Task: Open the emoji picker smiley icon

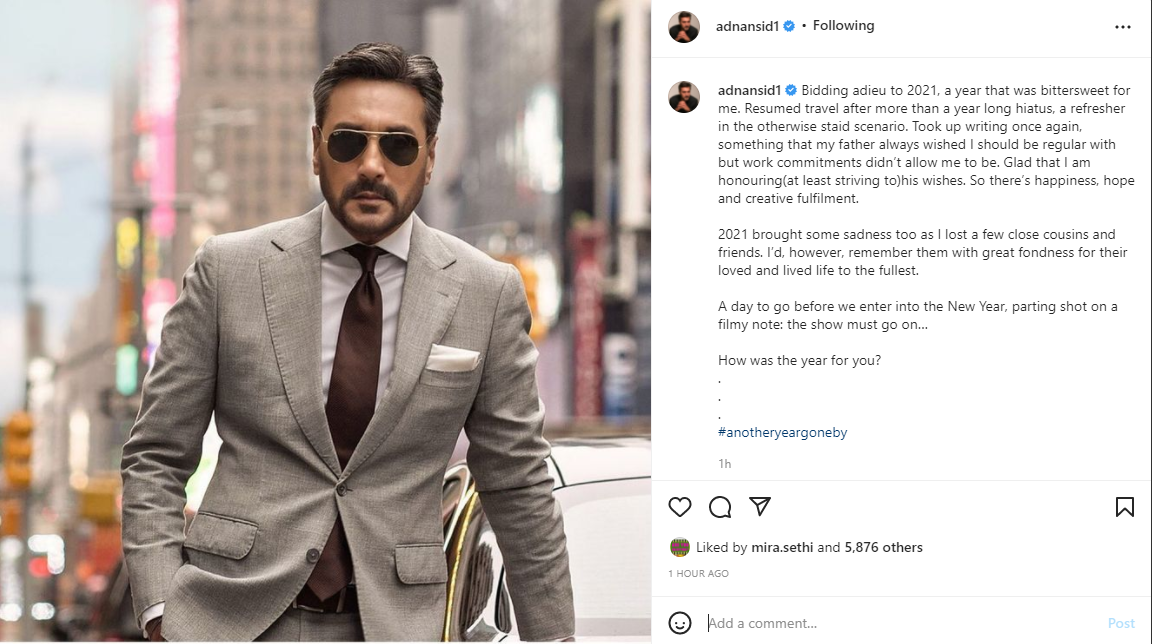Action: (680, 623)
